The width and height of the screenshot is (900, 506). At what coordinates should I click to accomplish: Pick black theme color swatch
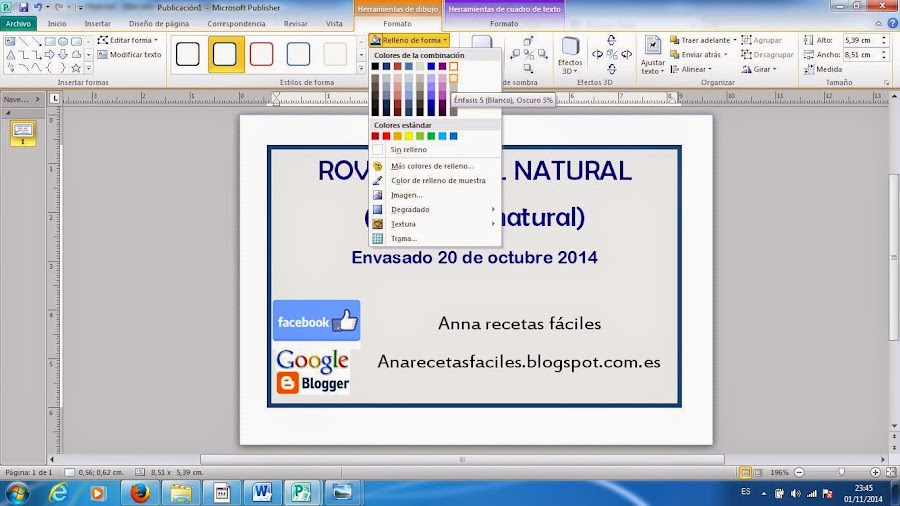(x=375, y=67)
